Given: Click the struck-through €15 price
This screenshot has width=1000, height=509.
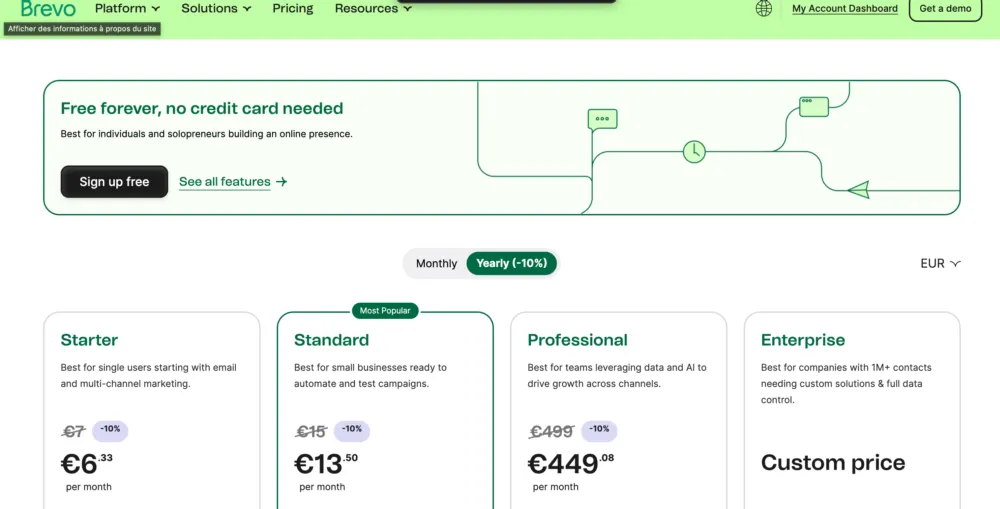Looking at the screenshot, I should tap(311, 432).
